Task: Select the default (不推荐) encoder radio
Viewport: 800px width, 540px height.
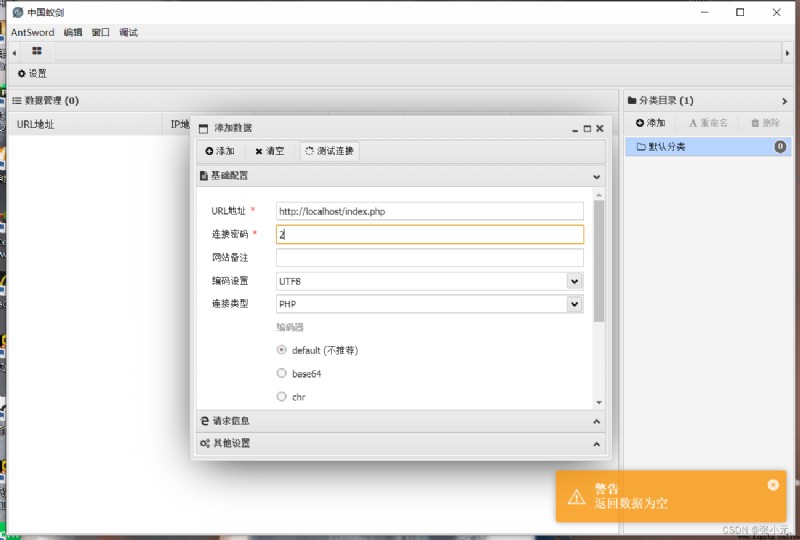Action: point(282,350)
